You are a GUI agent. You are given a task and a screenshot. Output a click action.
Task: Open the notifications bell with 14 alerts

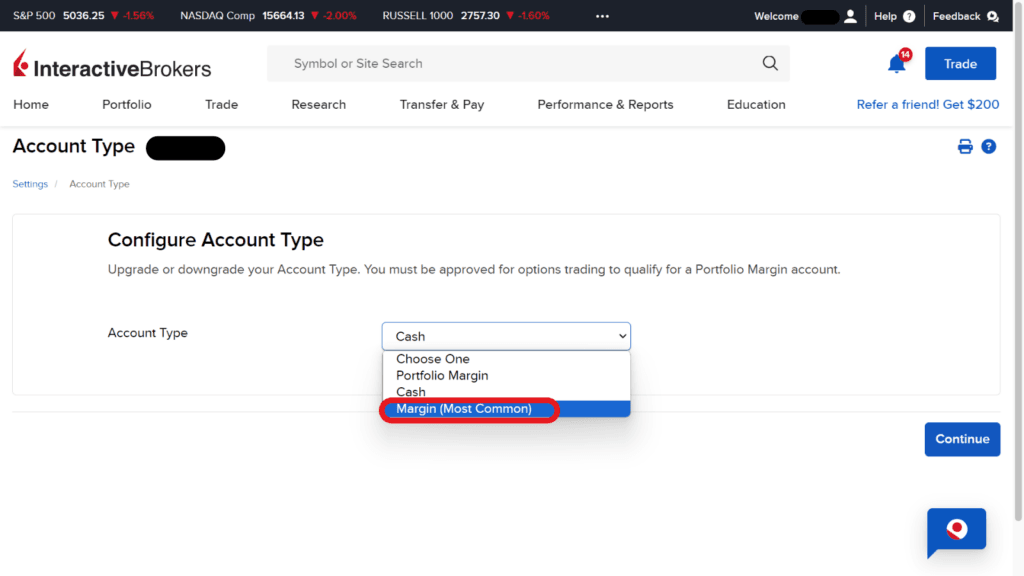[897, 61]
